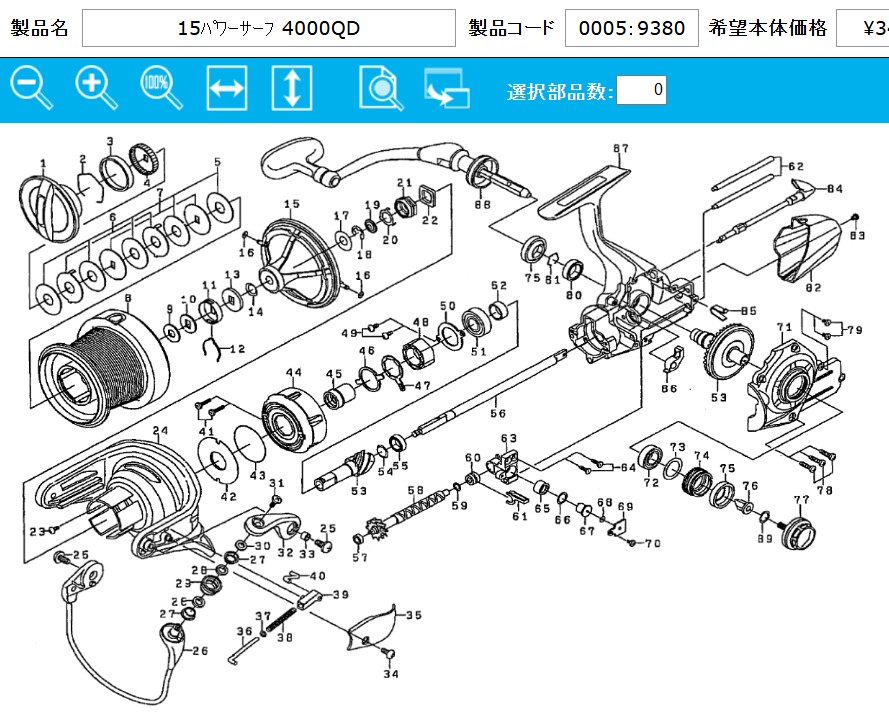This screenshot has height=726, width=889.
Task: Select part number 63 on the diagram
Action: pos(509,438)
